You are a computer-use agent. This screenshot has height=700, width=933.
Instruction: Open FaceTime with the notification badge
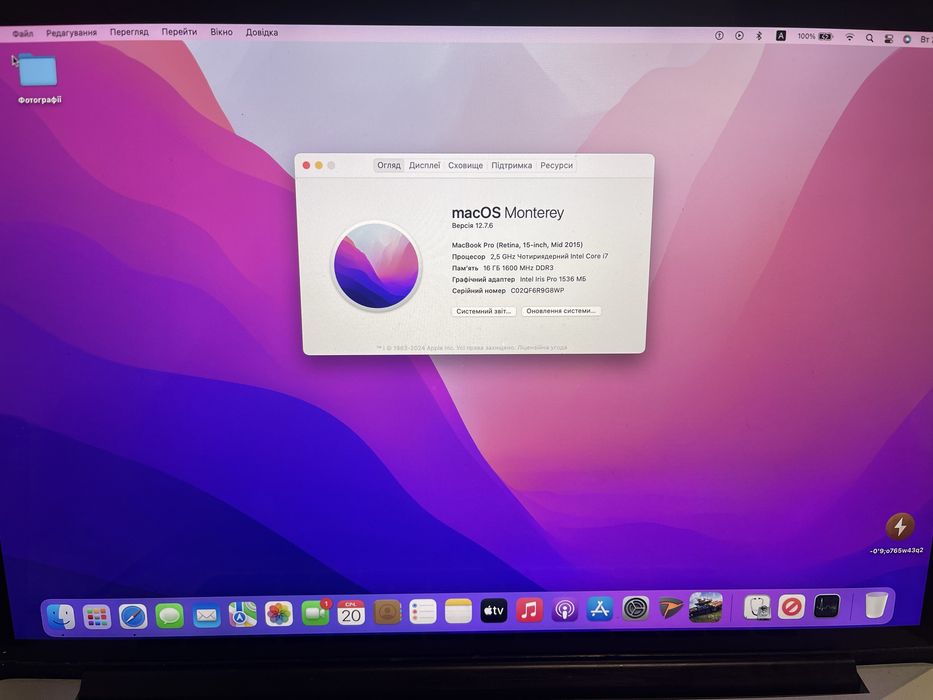[315, 612]
